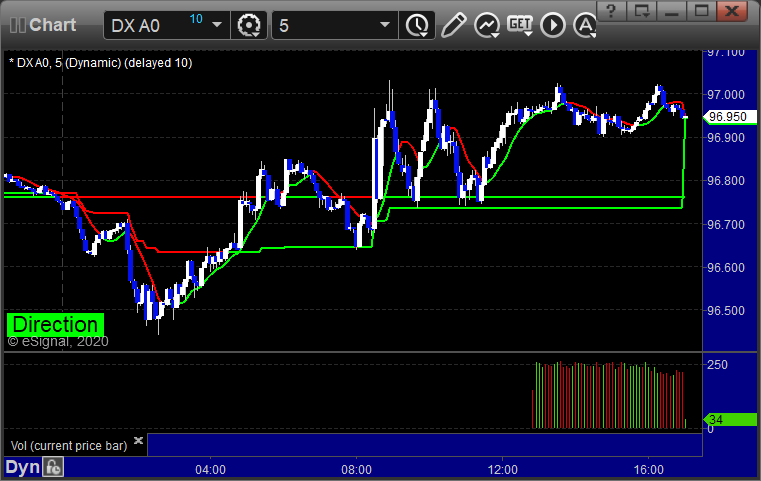Click the 250 volume axis label
761x481 pixels.
(x=717, y=365)
